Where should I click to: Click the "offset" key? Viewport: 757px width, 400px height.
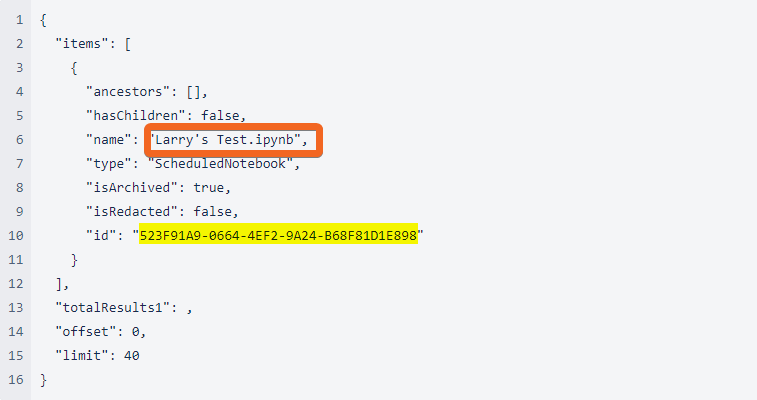tap(86, 331)
